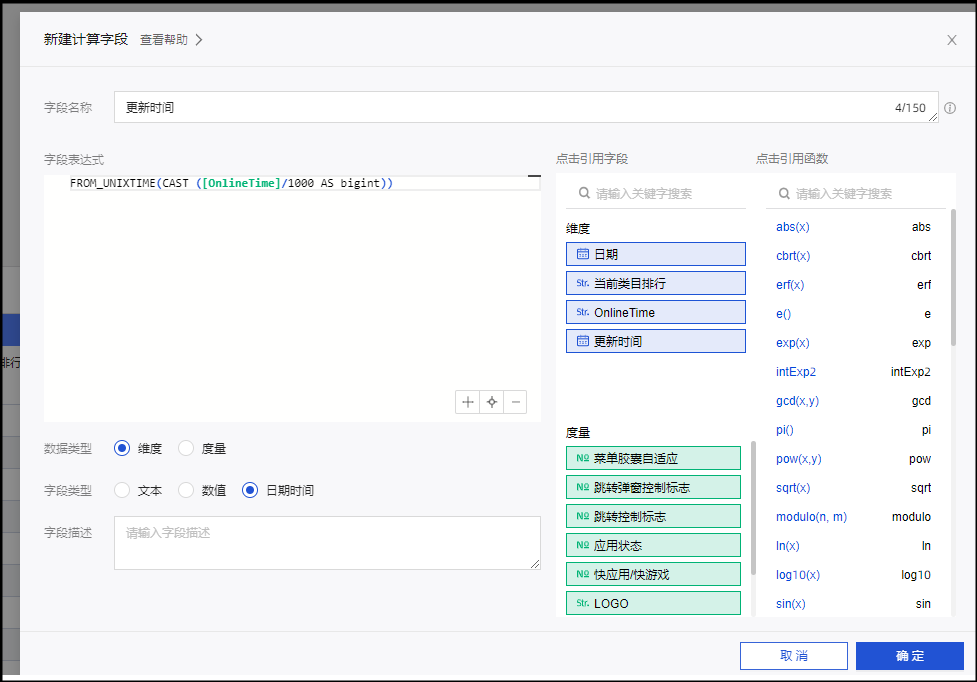Insert the OnlineTime dimension field
977x682 pixels.
point(655,313)
